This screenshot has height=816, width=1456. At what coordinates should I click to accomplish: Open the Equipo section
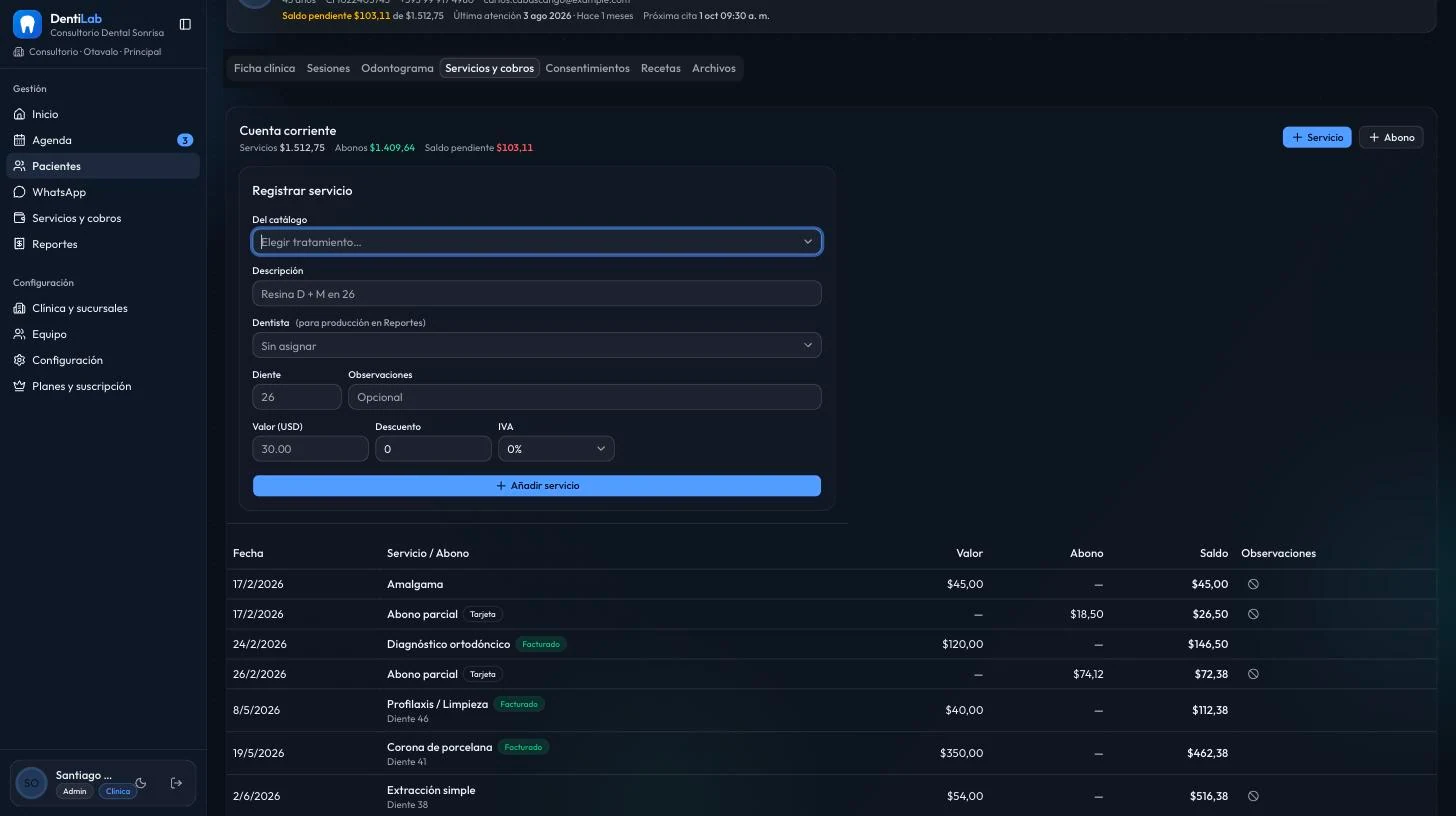(x=103, y=334)
